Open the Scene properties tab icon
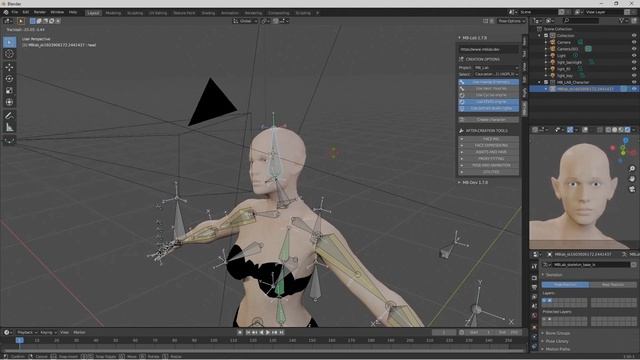This screenshot has height=360, width=640. point(534,306)
